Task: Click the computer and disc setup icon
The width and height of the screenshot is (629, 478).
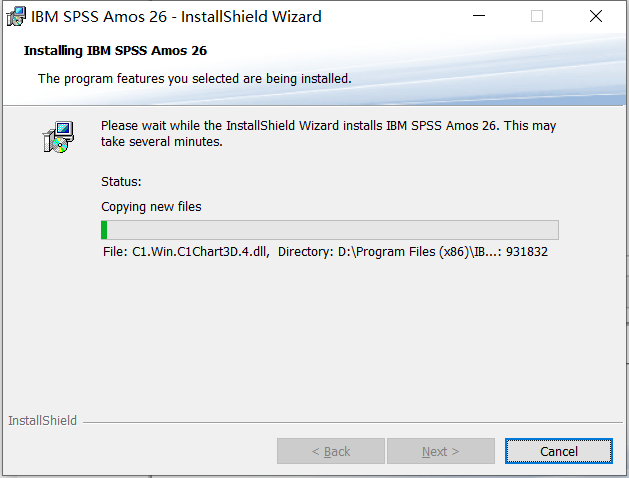Action: 58,137
